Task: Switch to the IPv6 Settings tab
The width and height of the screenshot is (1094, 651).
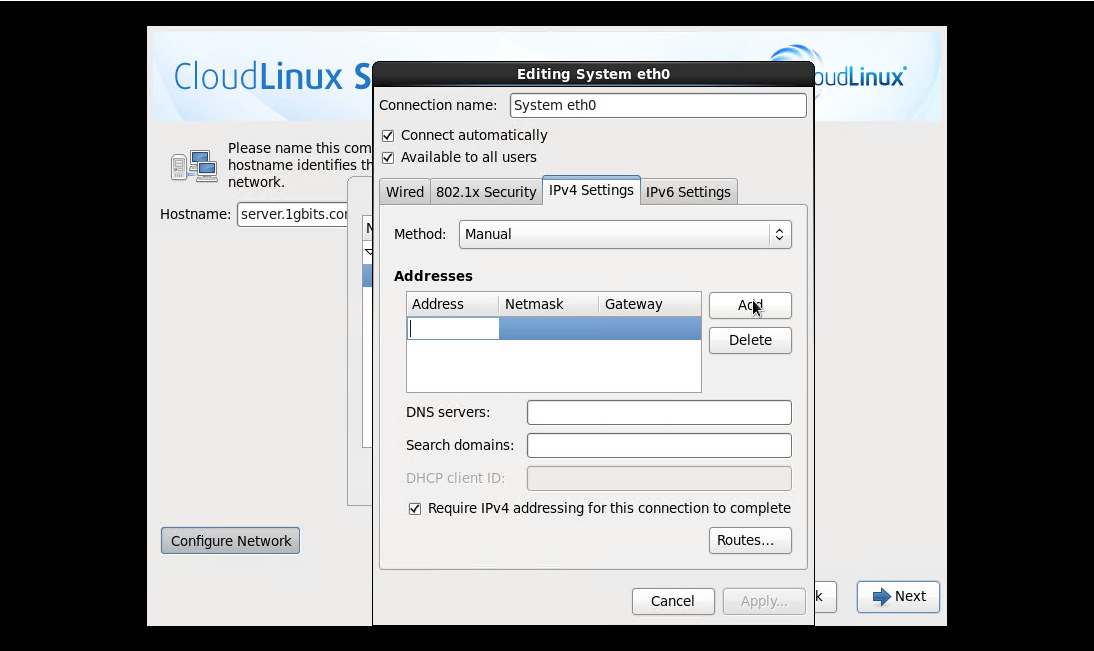Action: pyautogui.click(x=688, y=192)
